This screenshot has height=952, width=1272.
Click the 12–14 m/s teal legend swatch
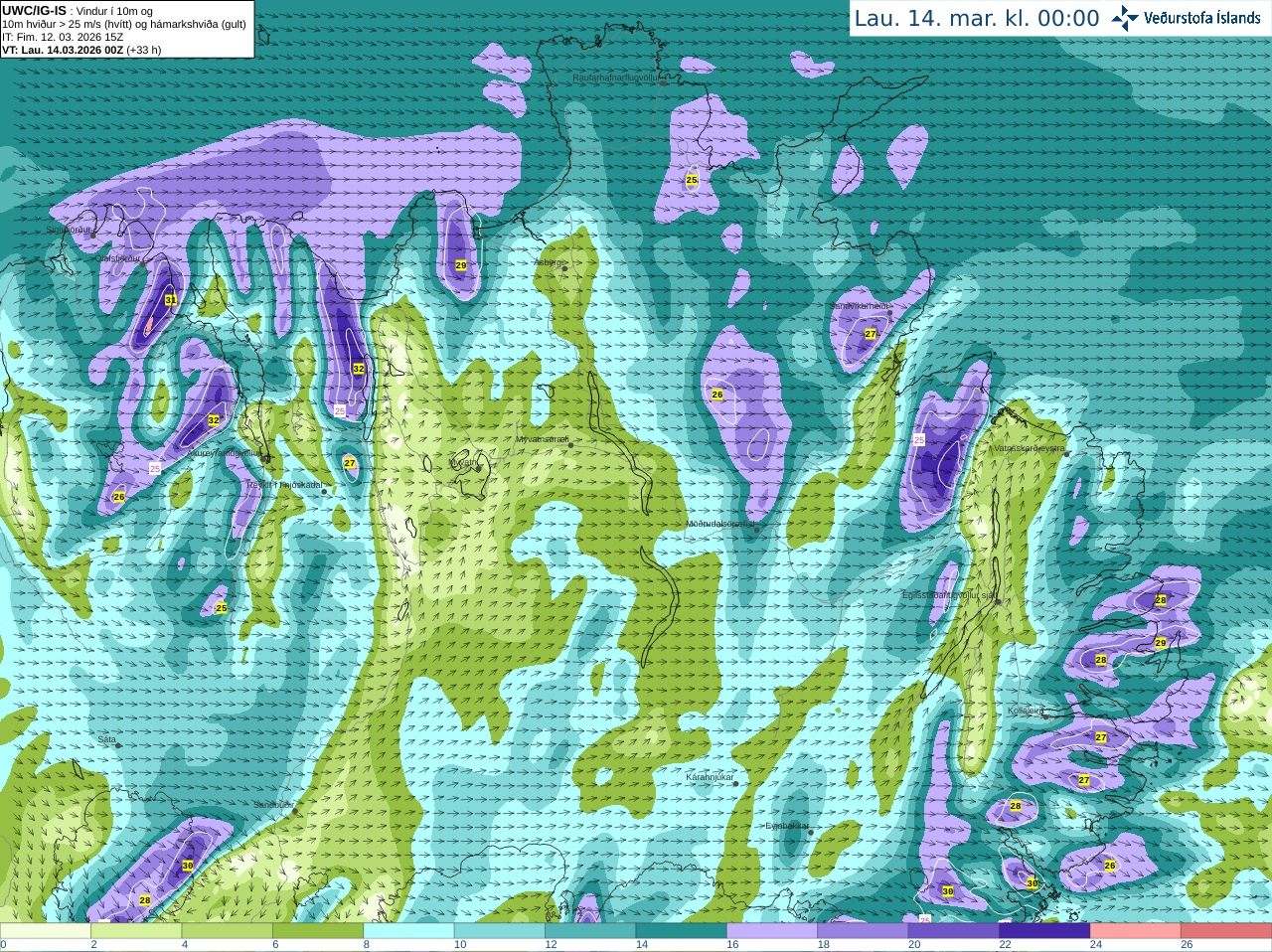(x=590, y=931)
